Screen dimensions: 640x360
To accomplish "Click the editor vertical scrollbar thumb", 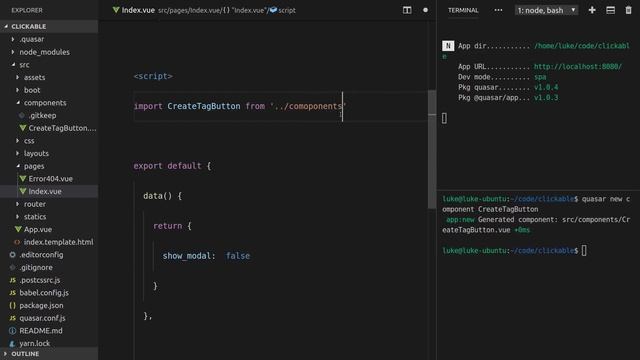I will coord(432,149).
